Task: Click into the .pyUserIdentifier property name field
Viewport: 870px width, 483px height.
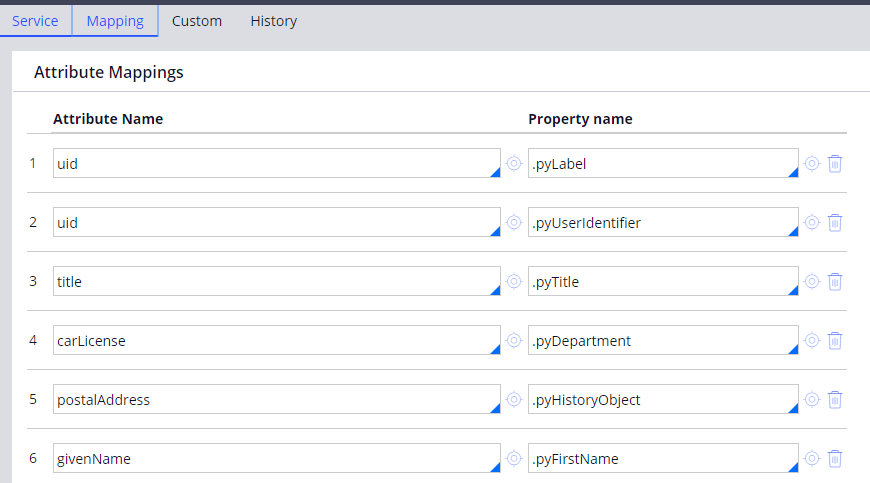Action: [x=663, y=222]
